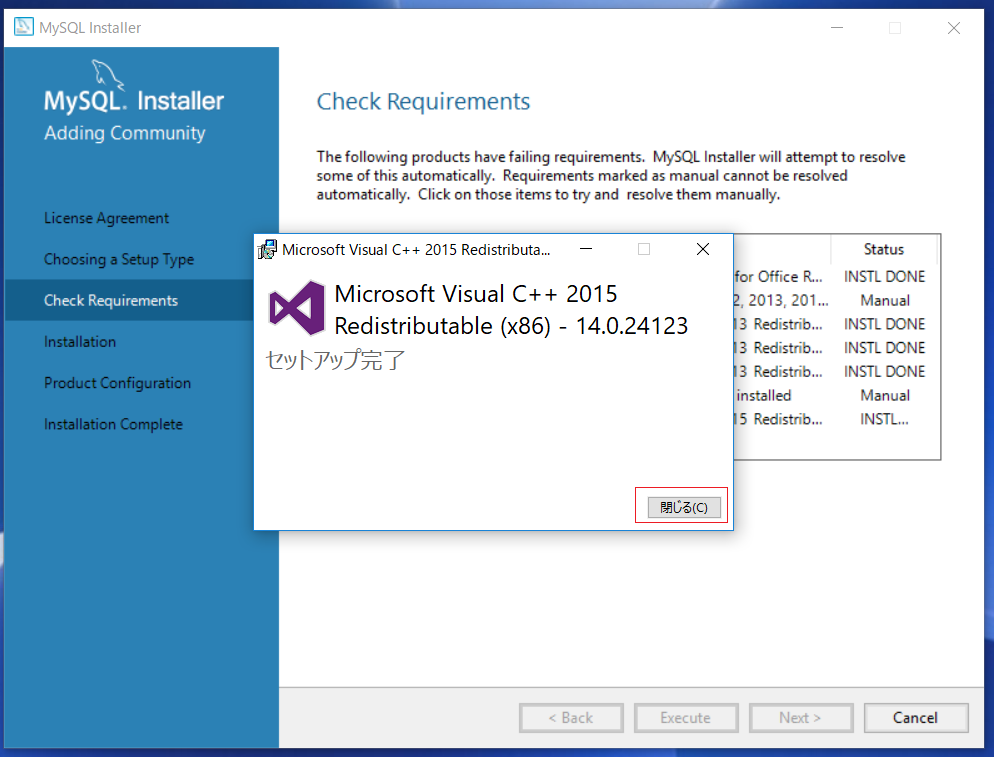Click the Cancel button in MySQL Installer
The height and width of the screenshot is (757, 994).
pyautogui.click(x=915, y=718)
